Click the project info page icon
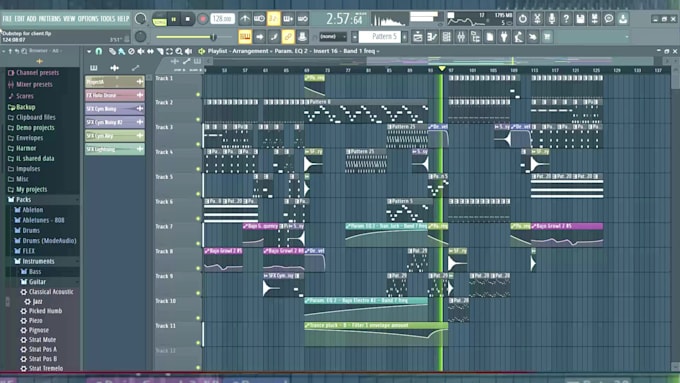 pos(490,37)
